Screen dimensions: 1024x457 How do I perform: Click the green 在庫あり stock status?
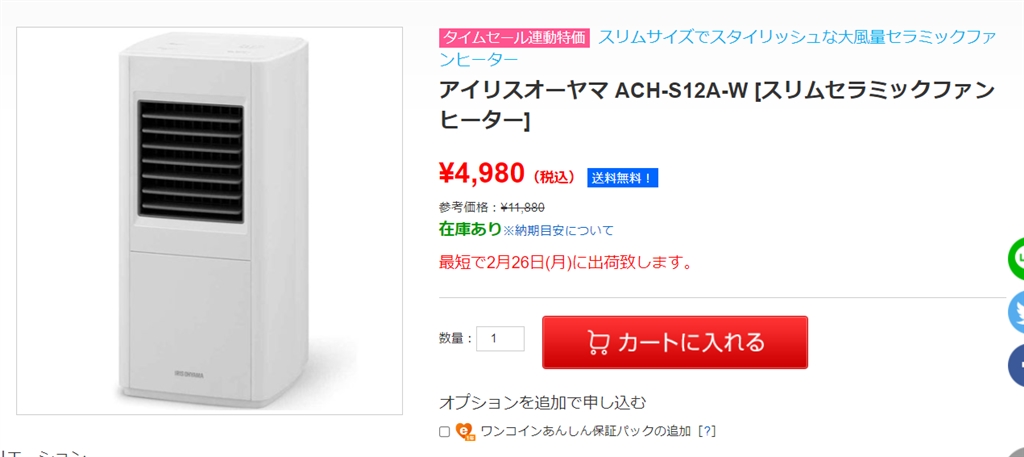click(x=470, y=229)
